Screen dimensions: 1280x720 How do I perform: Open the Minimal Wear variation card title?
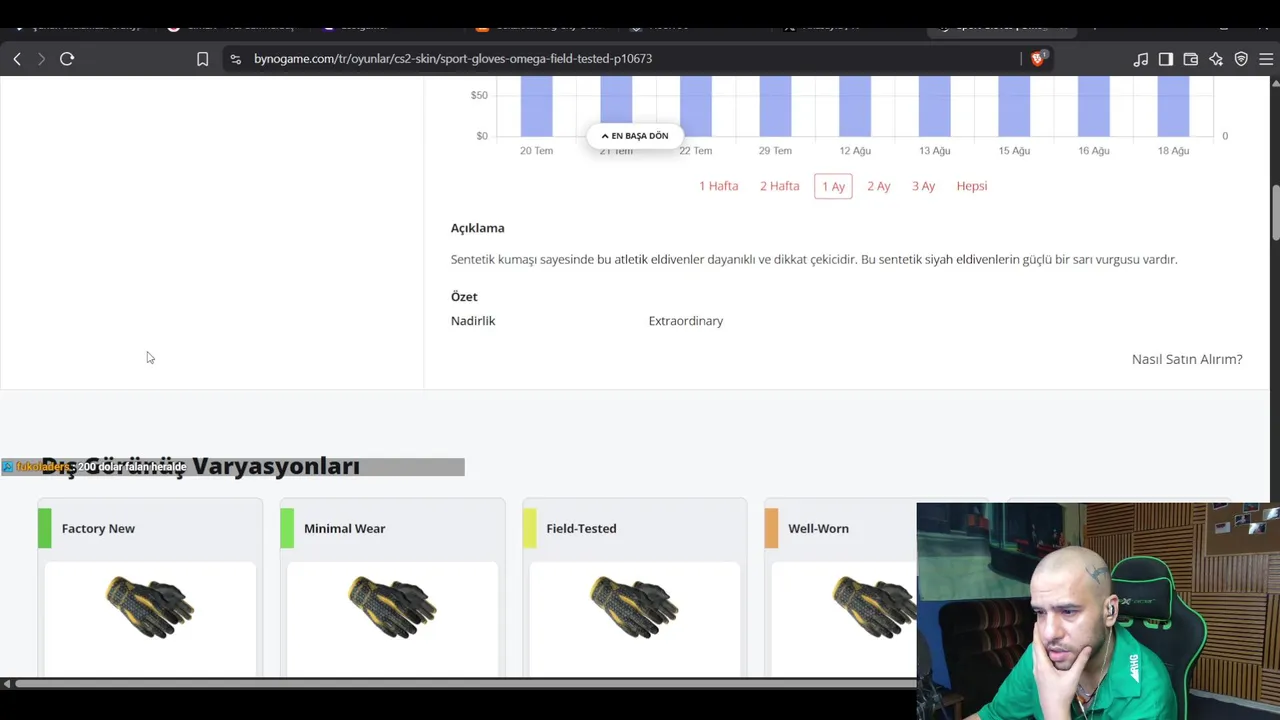pos(344,528)
